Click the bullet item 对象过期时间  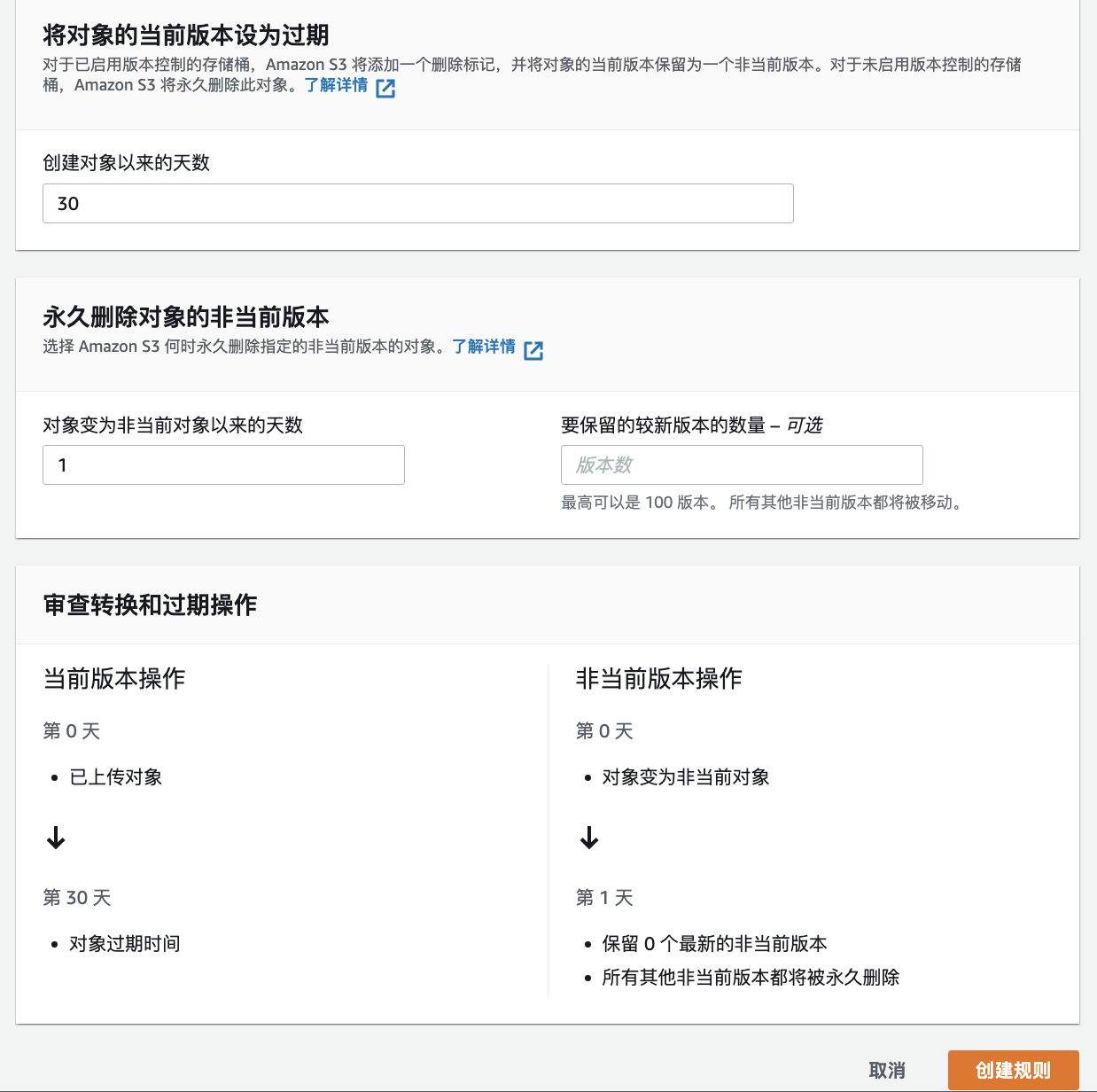[x=123, y=944]
